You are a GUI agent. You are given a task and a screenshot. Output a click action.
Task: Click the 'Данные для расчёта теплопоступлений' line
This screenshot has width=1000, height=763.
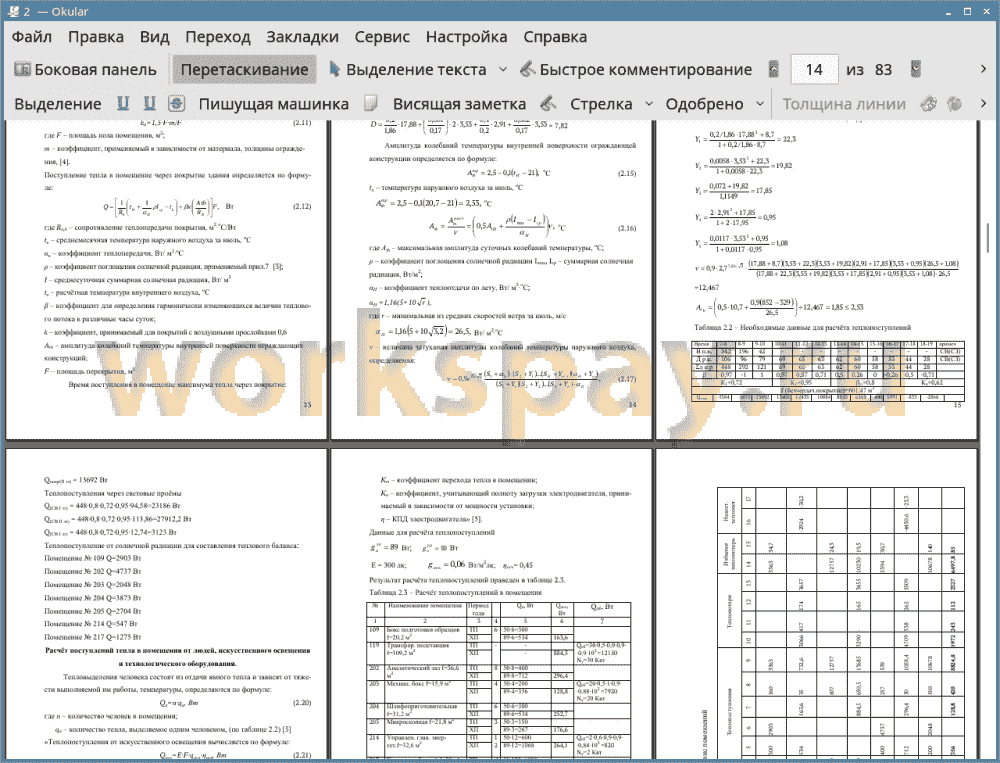(x=432, y=532)
